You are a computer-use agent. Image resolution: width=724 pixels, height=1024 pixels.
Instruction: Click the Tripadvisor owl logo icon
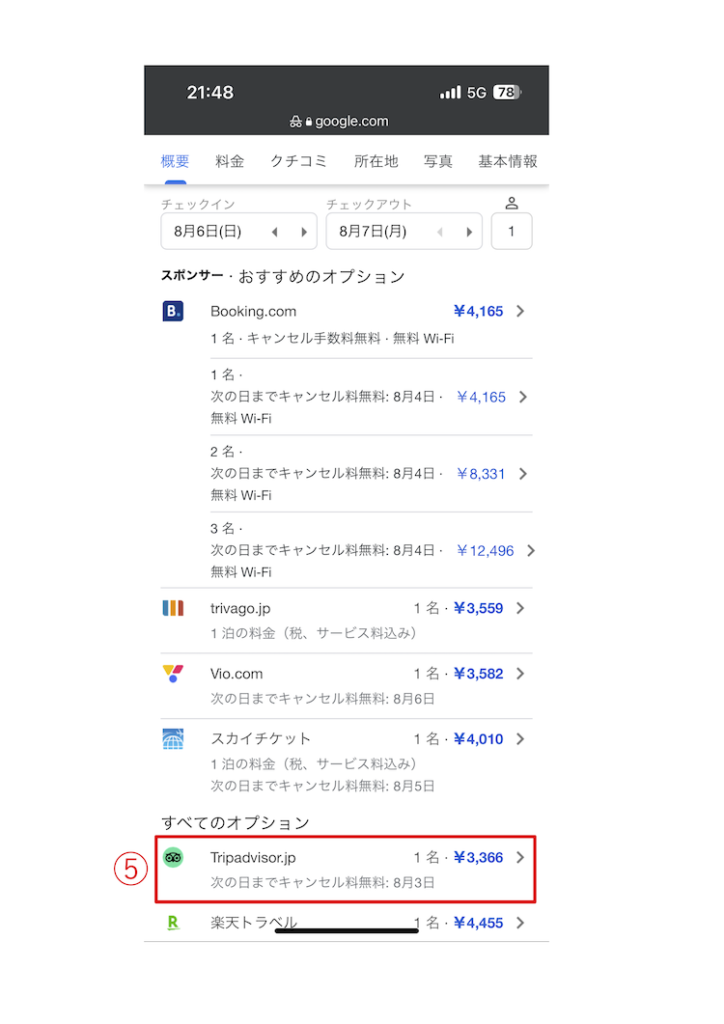(173, 857)
